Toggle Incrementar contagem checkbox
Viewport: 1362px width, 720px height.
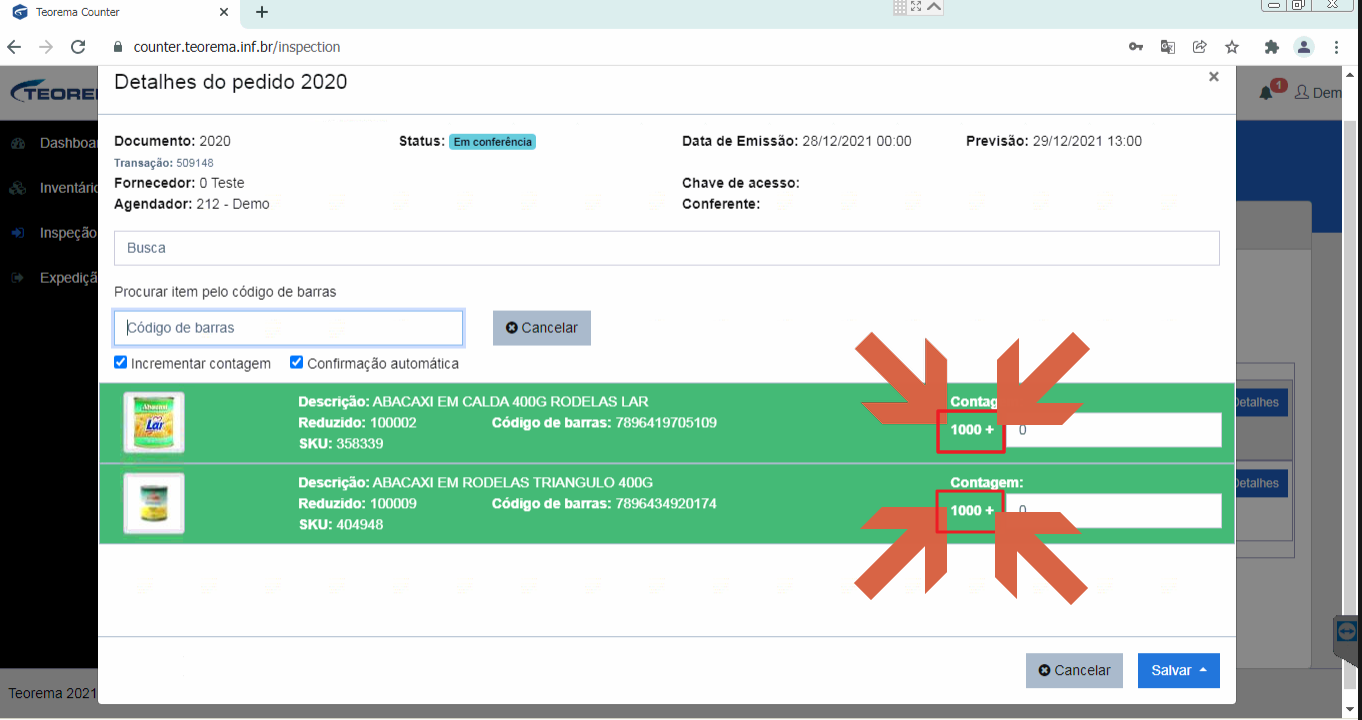121,362
